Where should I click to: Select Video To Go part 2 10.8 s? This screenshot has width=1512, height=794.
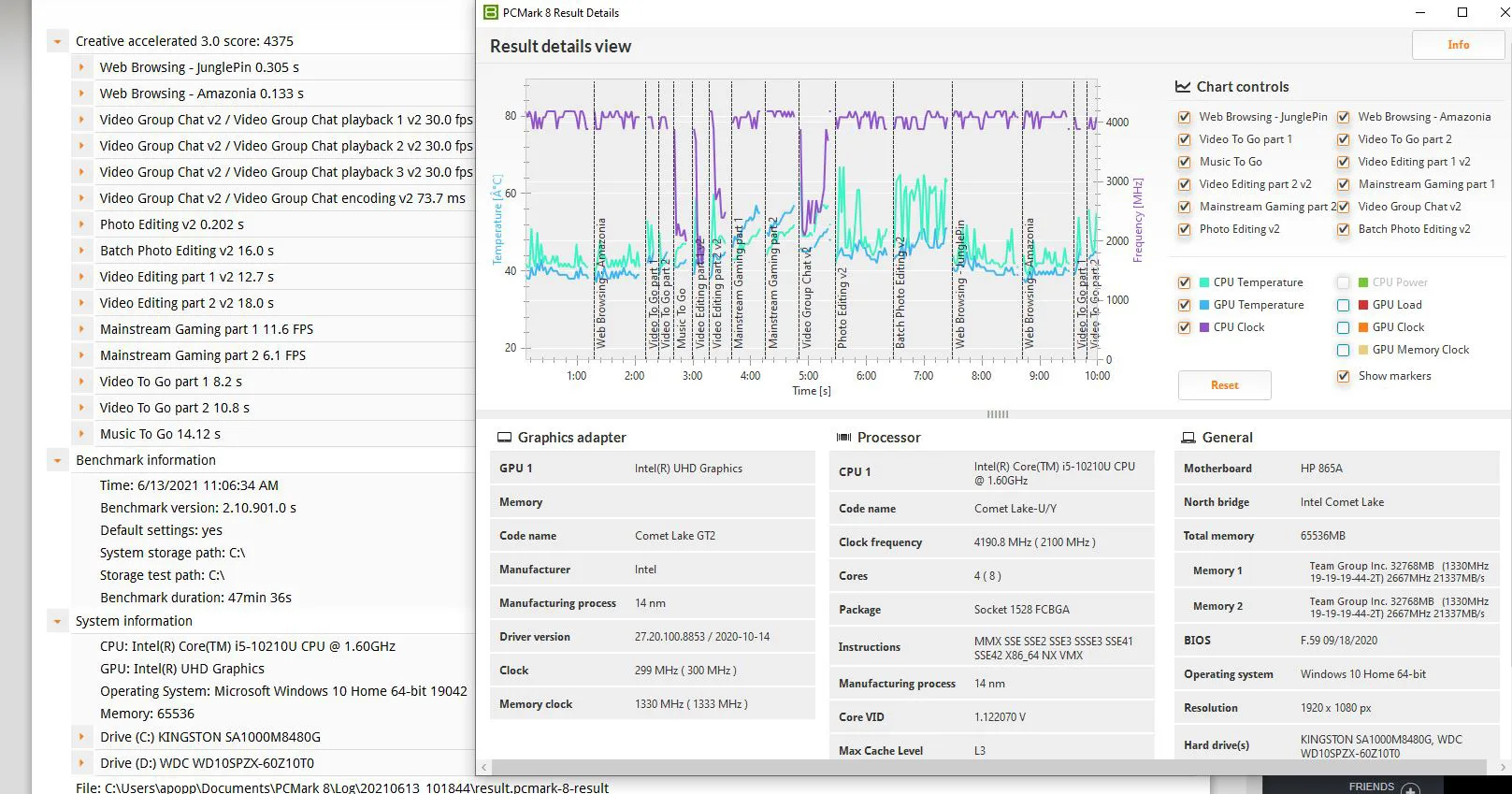(174, 408)
